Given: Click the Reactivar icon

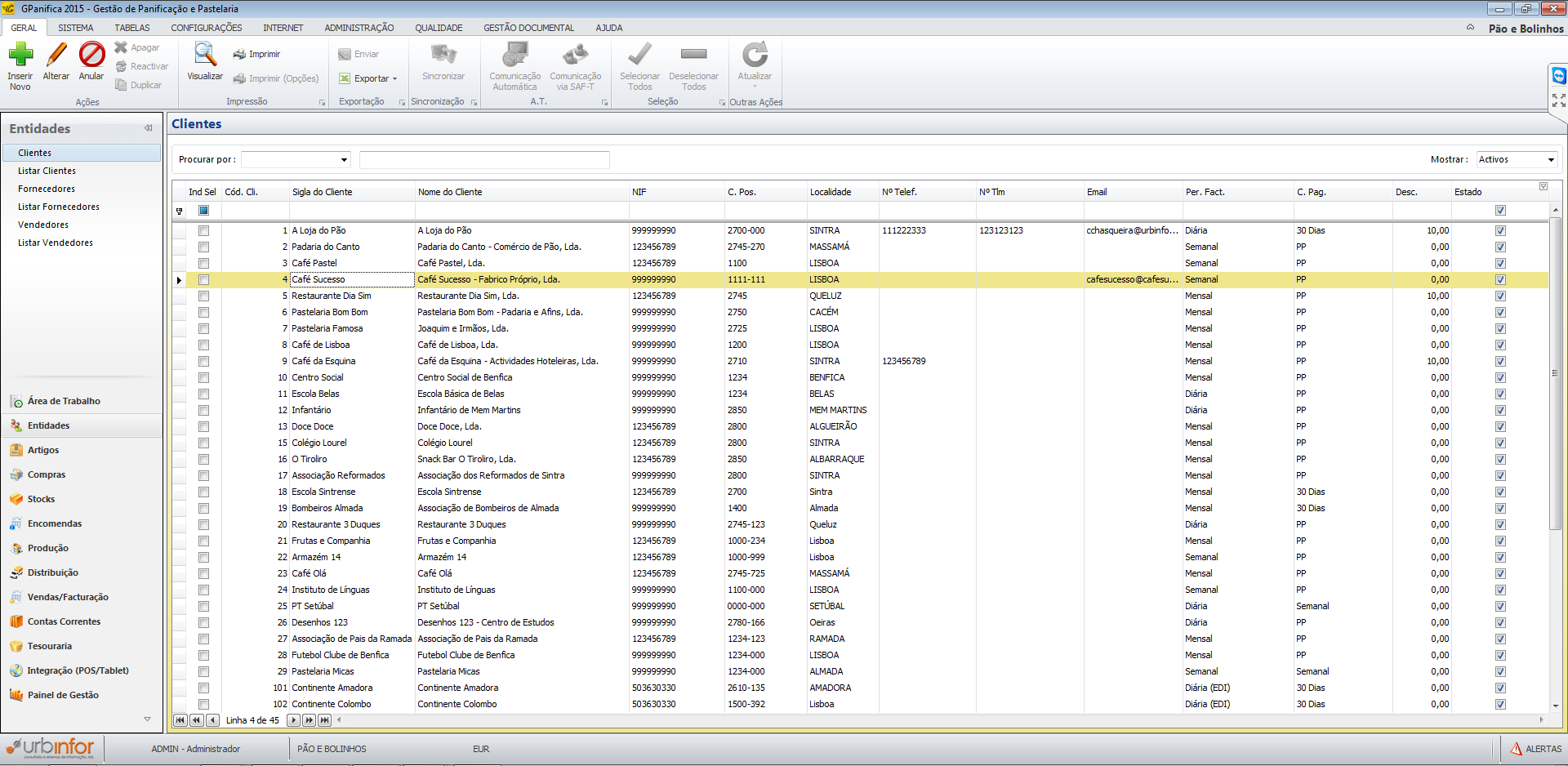Looking at the screenshot, I should pos(121,66).
